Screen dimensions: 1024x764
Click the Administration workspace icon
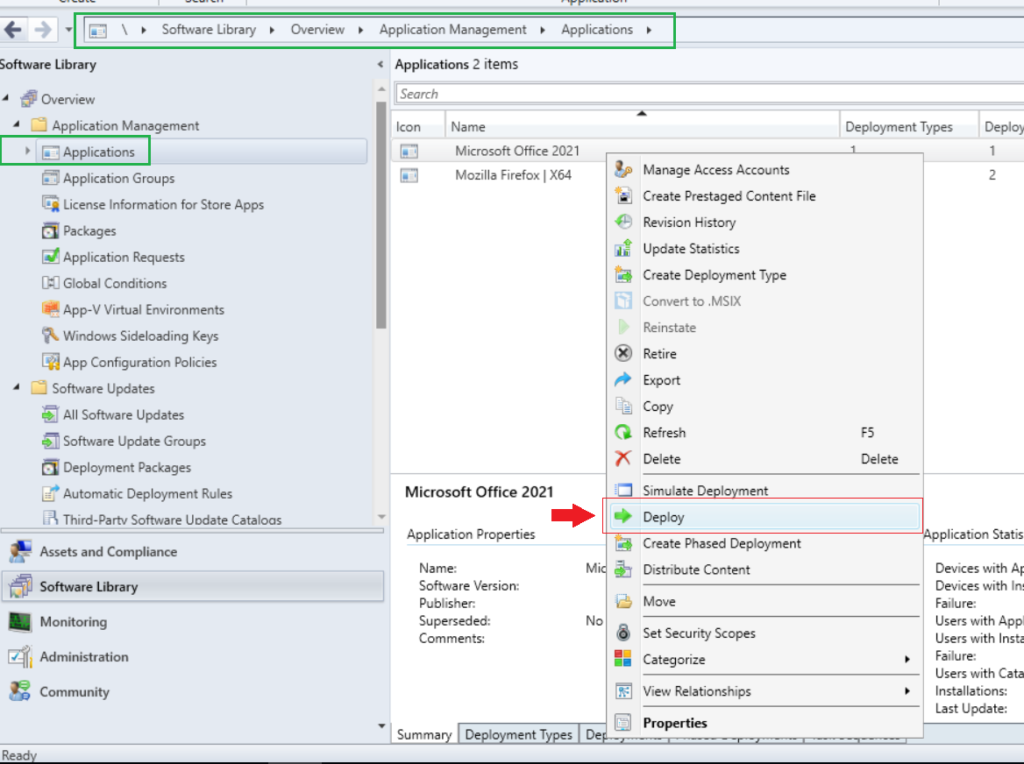click(x=20, y=656)
